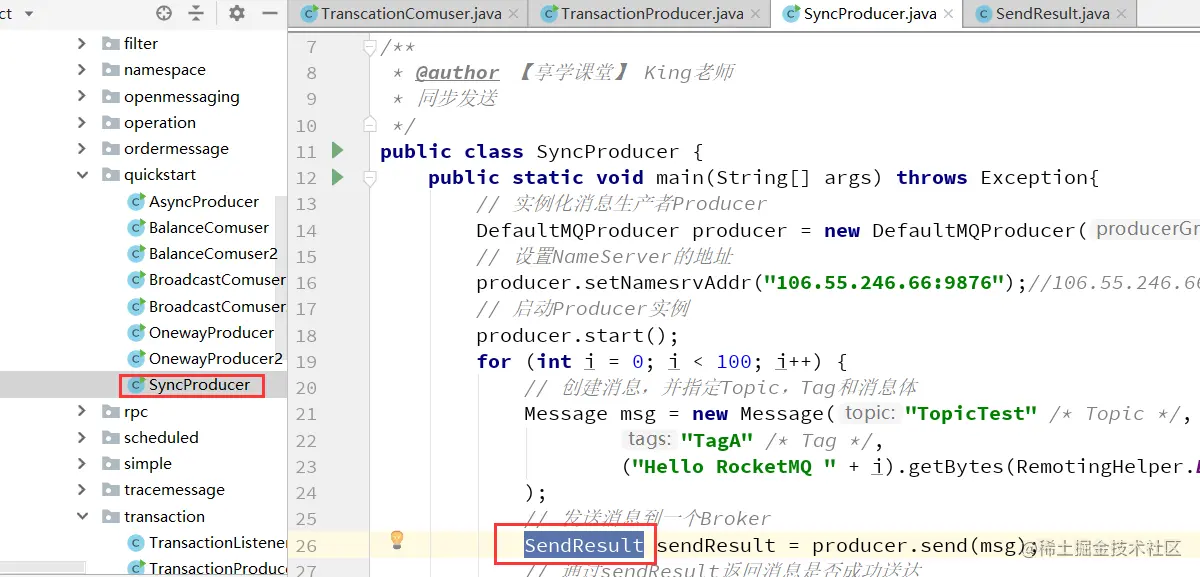Expand the operation folder
The height and width of the screenshot is (577, 1200).
point(82,122)
